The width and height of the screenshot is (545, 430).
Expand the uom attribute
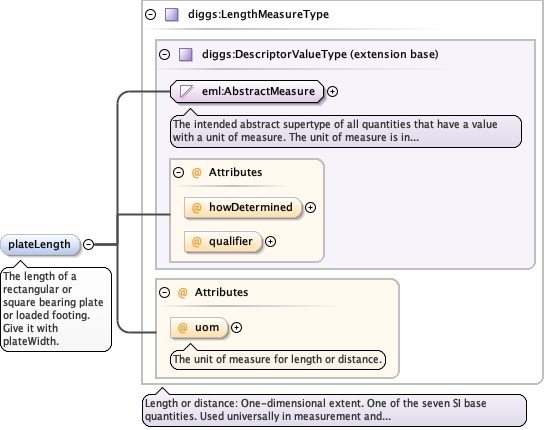click(x=236, y=327)
